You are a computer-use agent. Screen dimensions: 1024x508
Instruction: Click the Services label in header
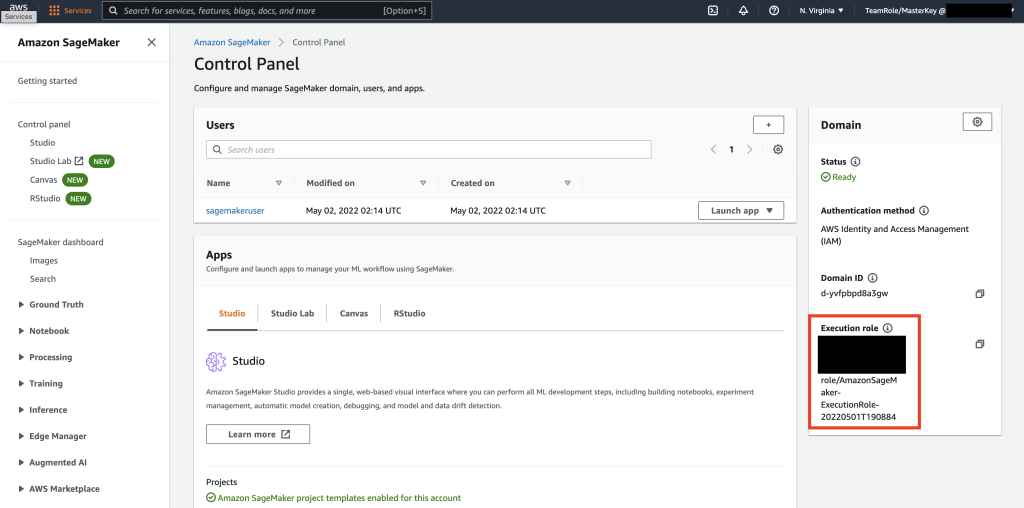pos(78,10)
